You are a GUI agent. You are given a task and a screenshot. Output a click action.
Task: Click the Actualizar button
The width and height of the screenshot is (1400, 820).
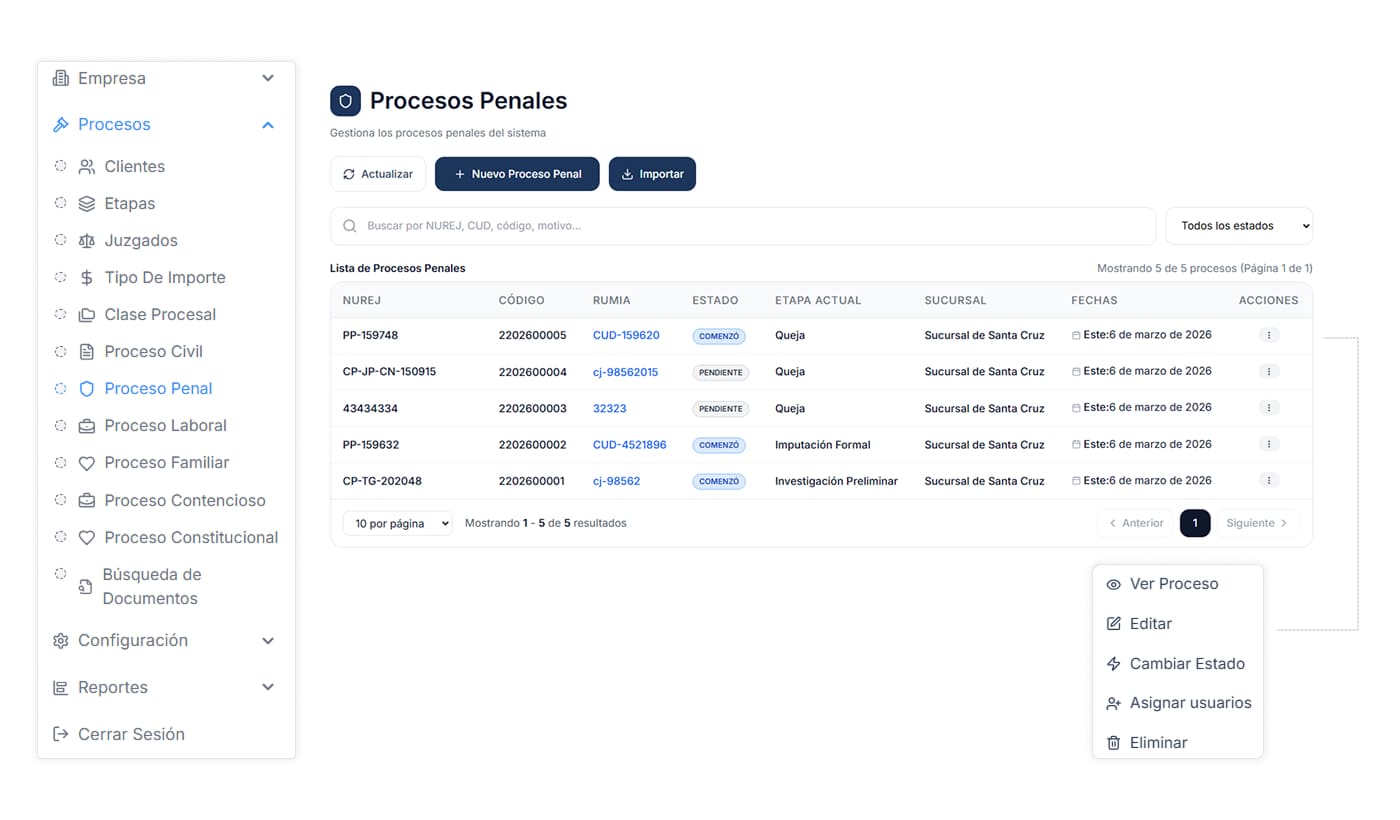click(378, 174)
